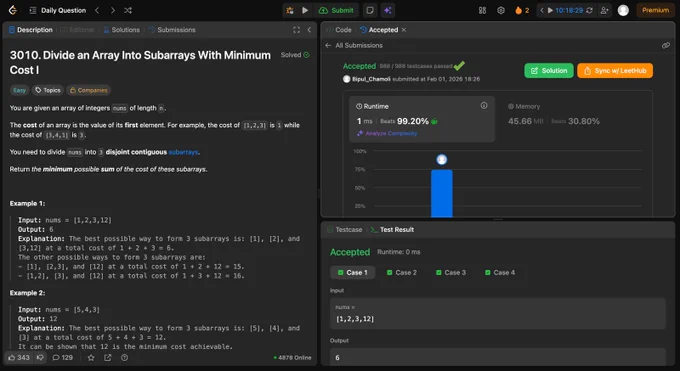Screen dimensions: 680x371
Task: Open the debugger icon beside Run
Action: 290,10
